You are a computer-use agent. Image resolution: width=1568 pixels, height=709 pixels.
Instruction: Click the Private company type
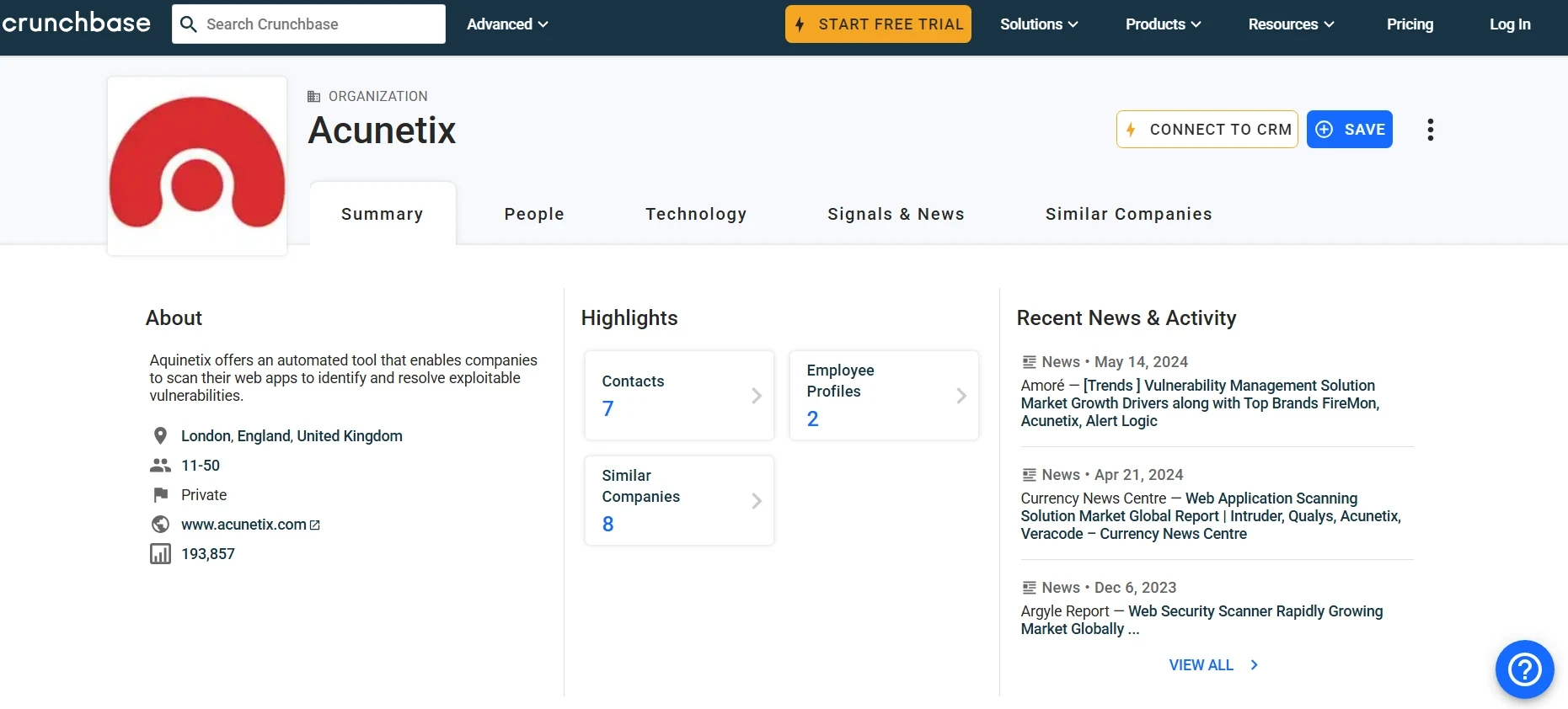(x=204, y=495)
